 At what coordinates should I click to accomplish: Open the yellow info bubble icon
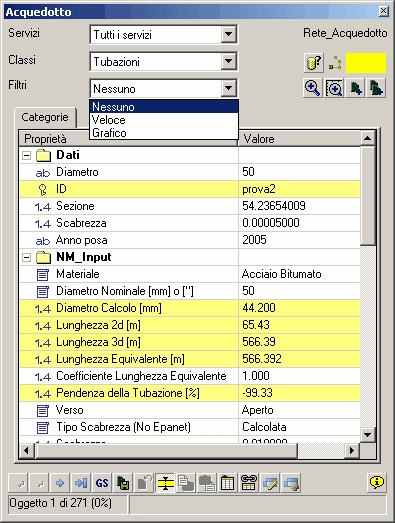(x=377, y=483)
